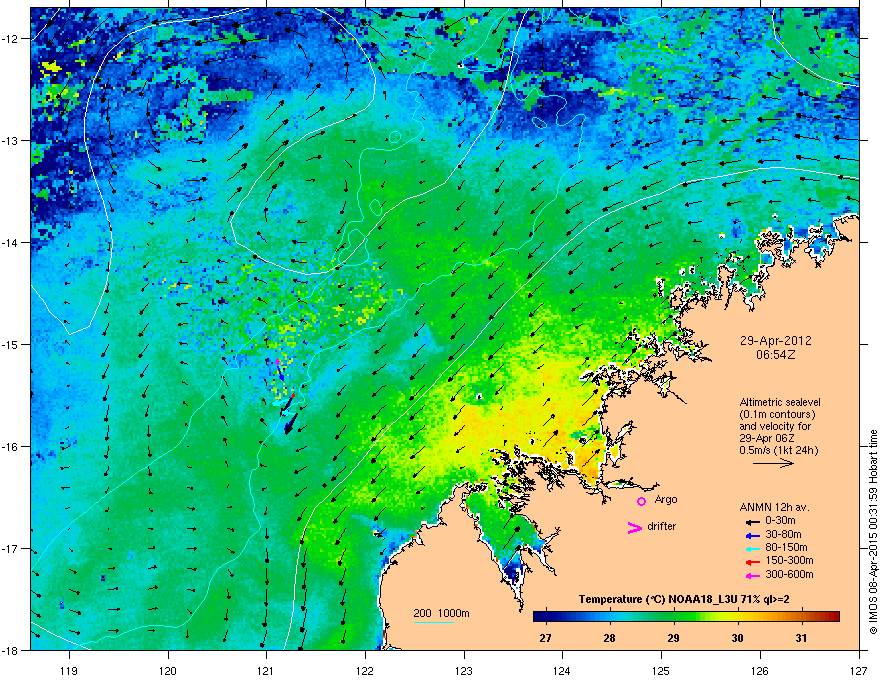Click the '121' longitude axis label
Screen dimensions: 880x680
click(x=266, y=670)
